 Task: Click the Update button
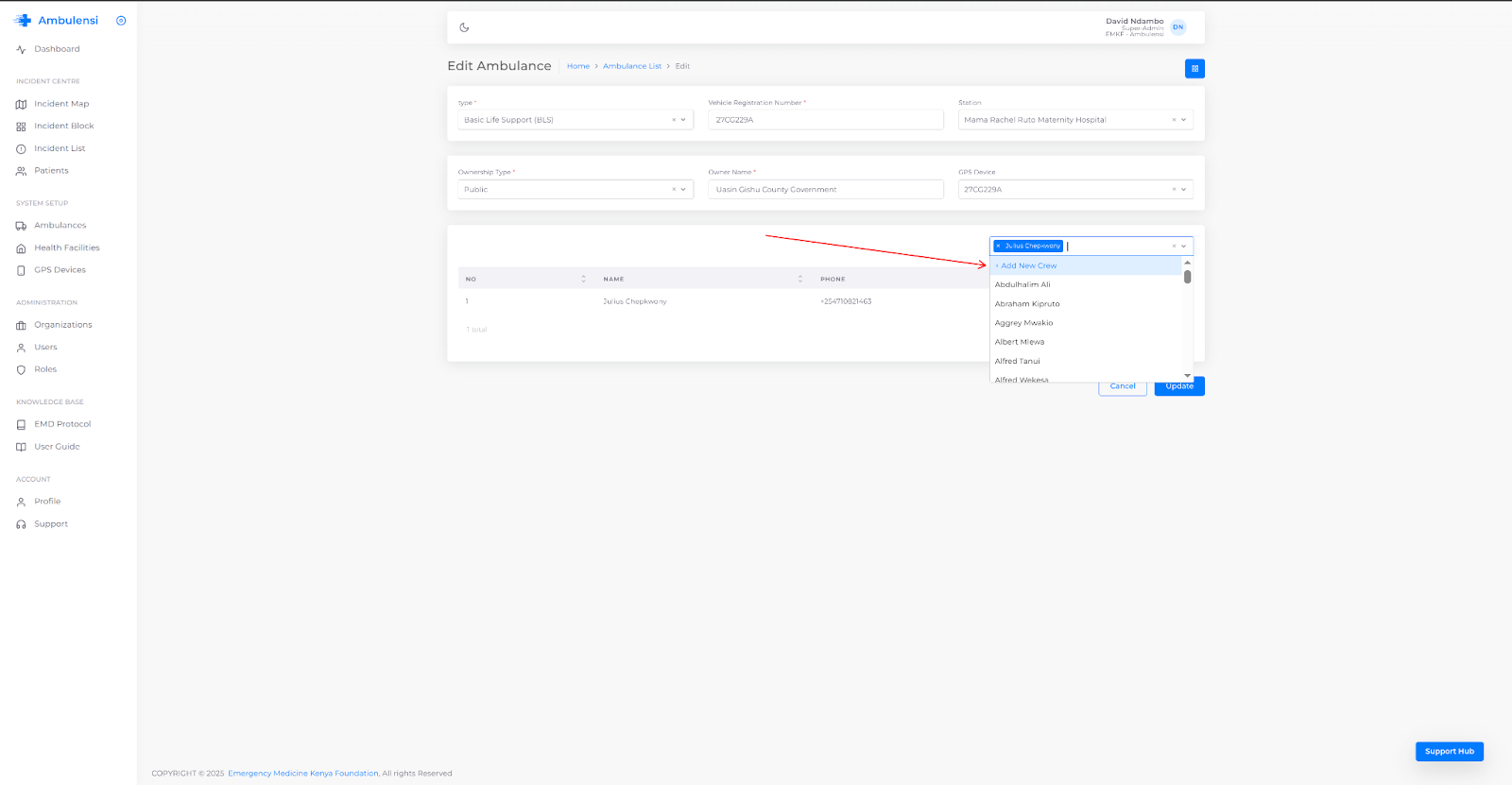coord(1178,386)
